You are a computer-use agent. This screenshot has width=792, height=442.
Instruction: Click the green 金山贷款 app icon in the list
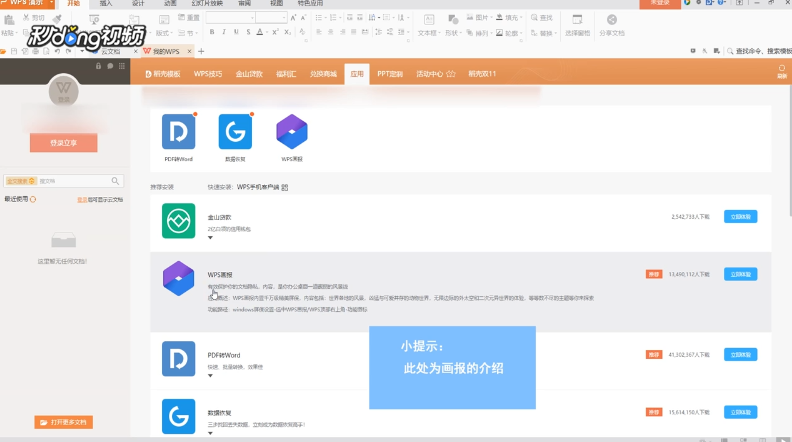[178, 221]
